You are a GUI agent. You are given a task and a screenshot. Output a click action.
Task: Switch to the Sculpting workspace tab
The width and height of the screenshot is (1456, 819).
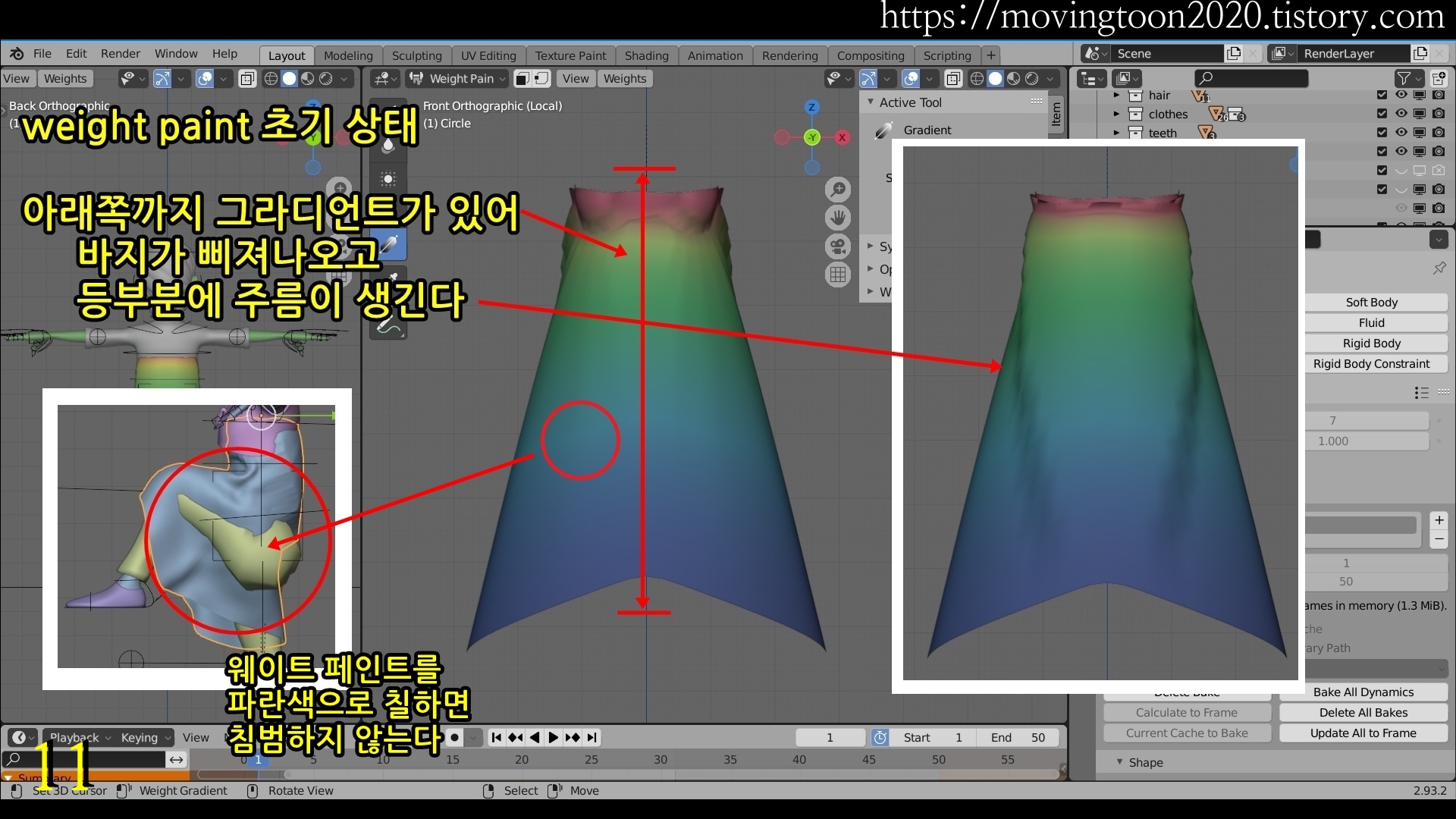pos(416,55)
